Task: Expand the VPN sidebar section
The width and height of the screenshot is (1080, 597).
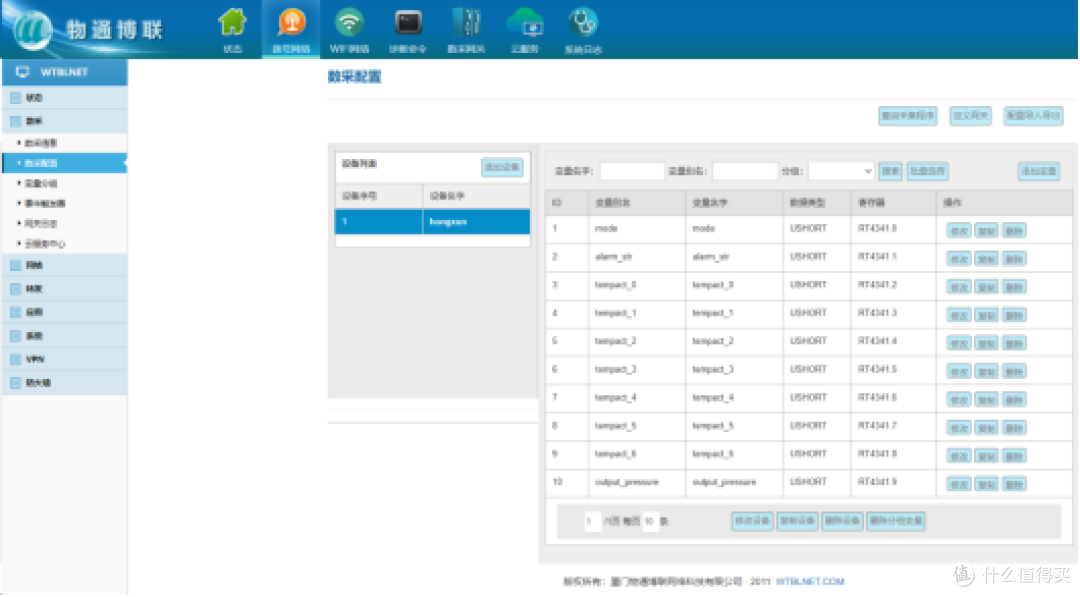Action: pyautogui.click(x=64, y=359)
